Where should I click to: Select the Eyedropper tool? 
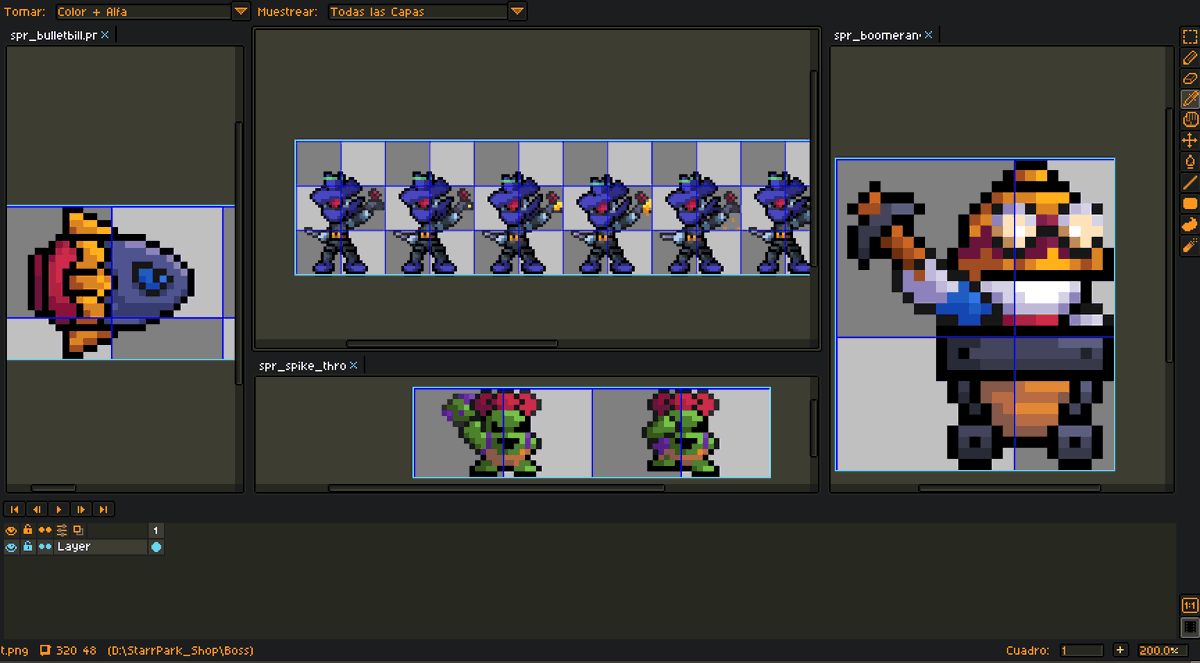(1190, 99)
